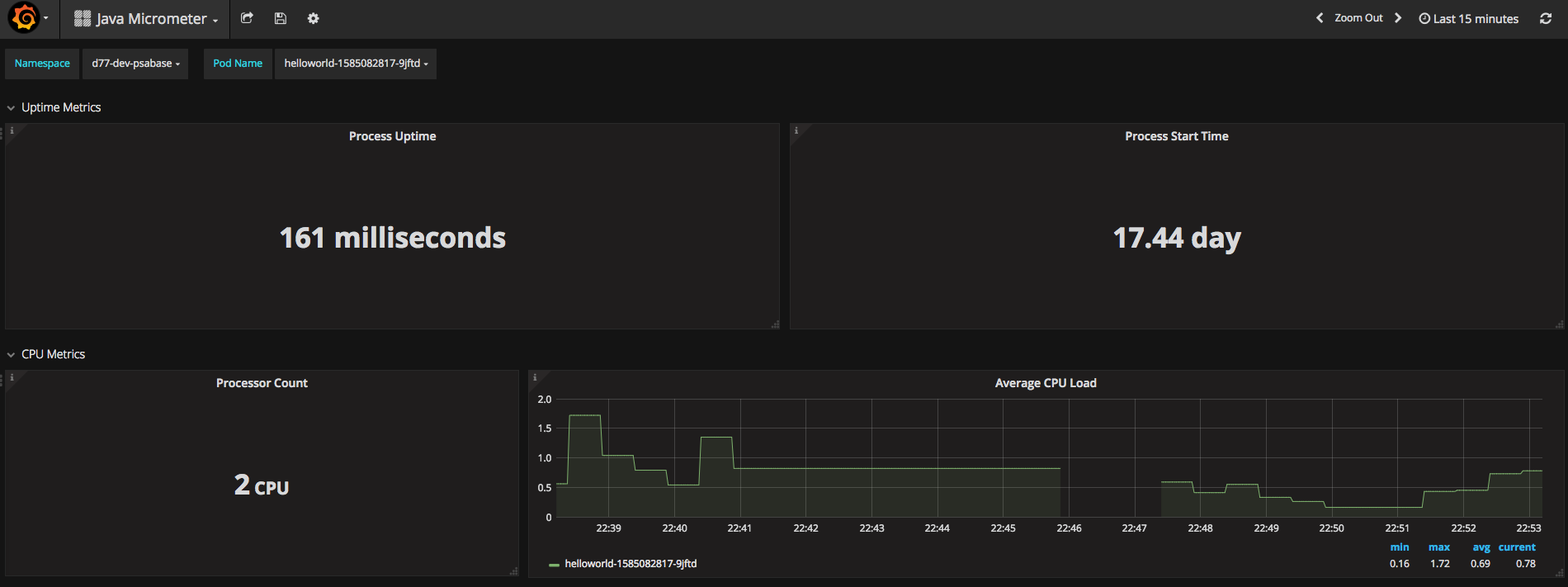Sort legend by max column header

1439,547
